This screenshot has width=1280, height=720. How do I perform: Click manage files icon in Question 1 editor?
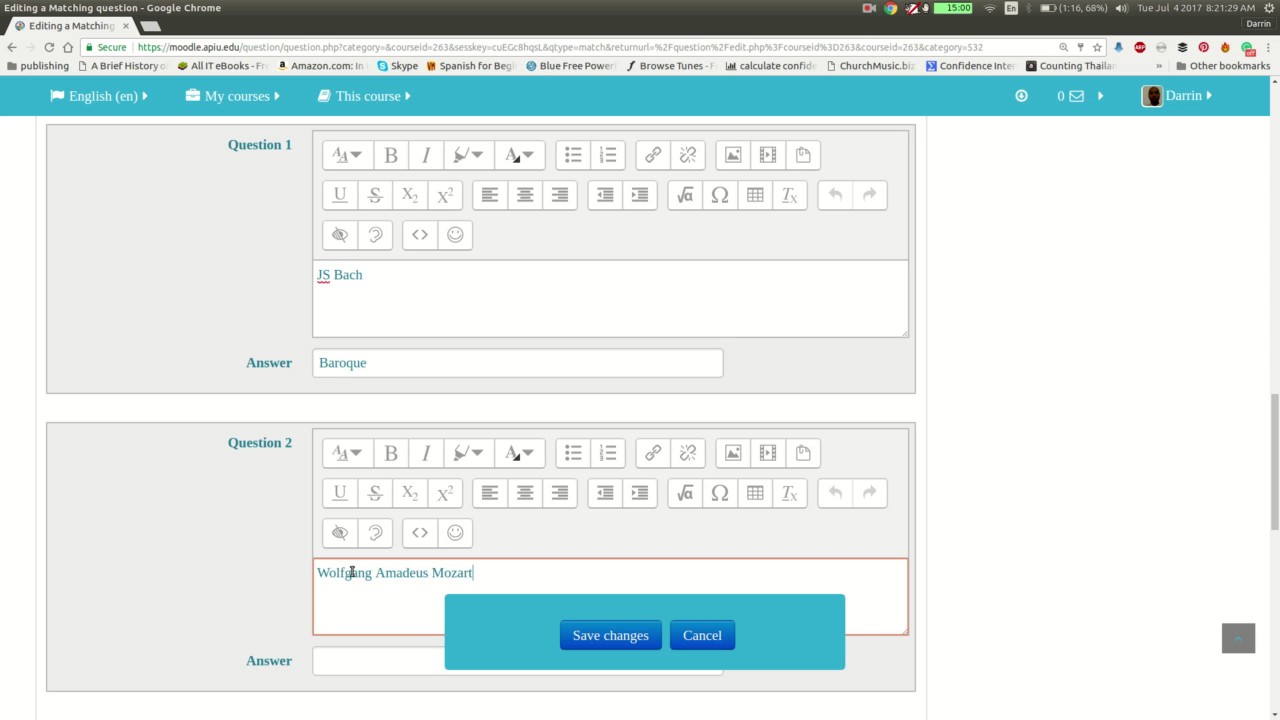803,155
